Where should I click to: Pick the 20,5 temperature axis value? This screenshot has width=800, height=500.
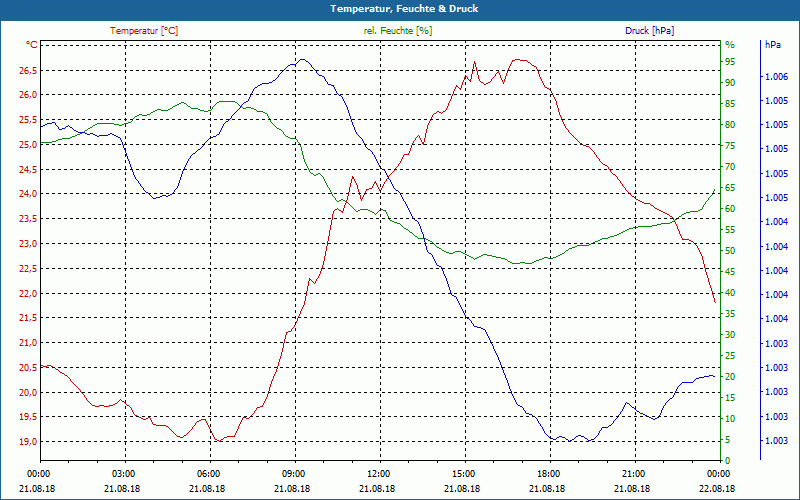(28, 367)
